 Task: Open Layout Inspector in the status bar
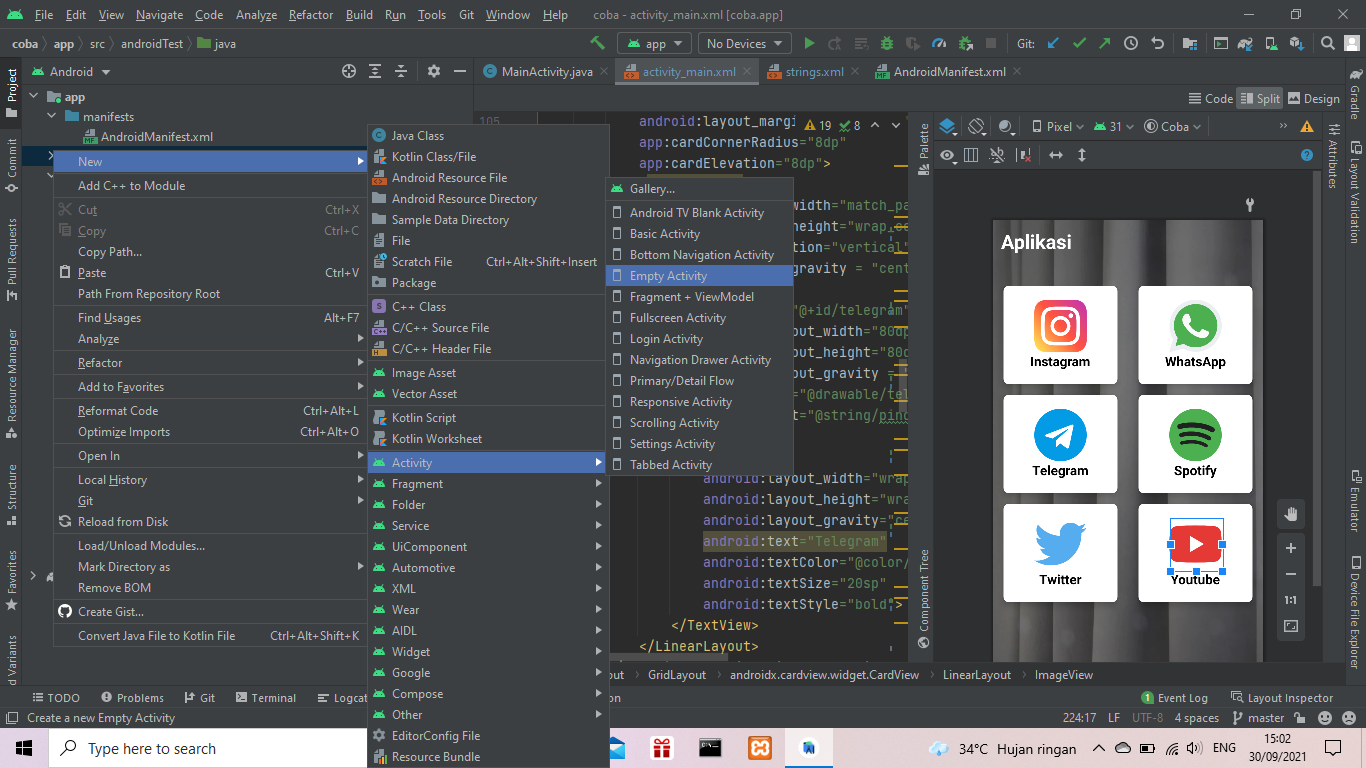coord(1290,697)
